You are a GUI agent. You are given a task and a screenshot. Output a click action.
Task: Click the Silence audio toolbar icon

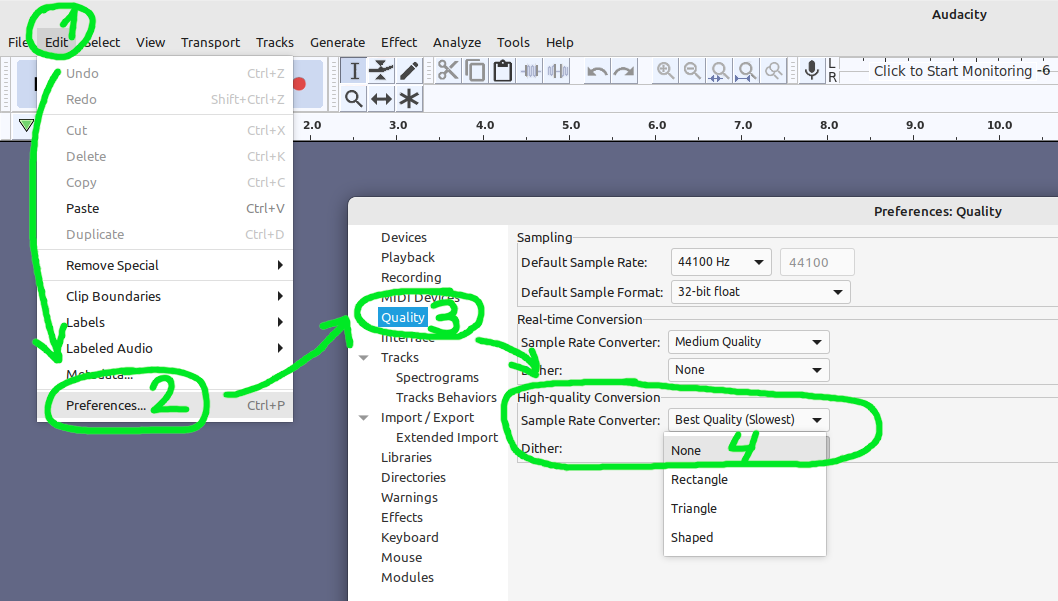tap(557, 71)
